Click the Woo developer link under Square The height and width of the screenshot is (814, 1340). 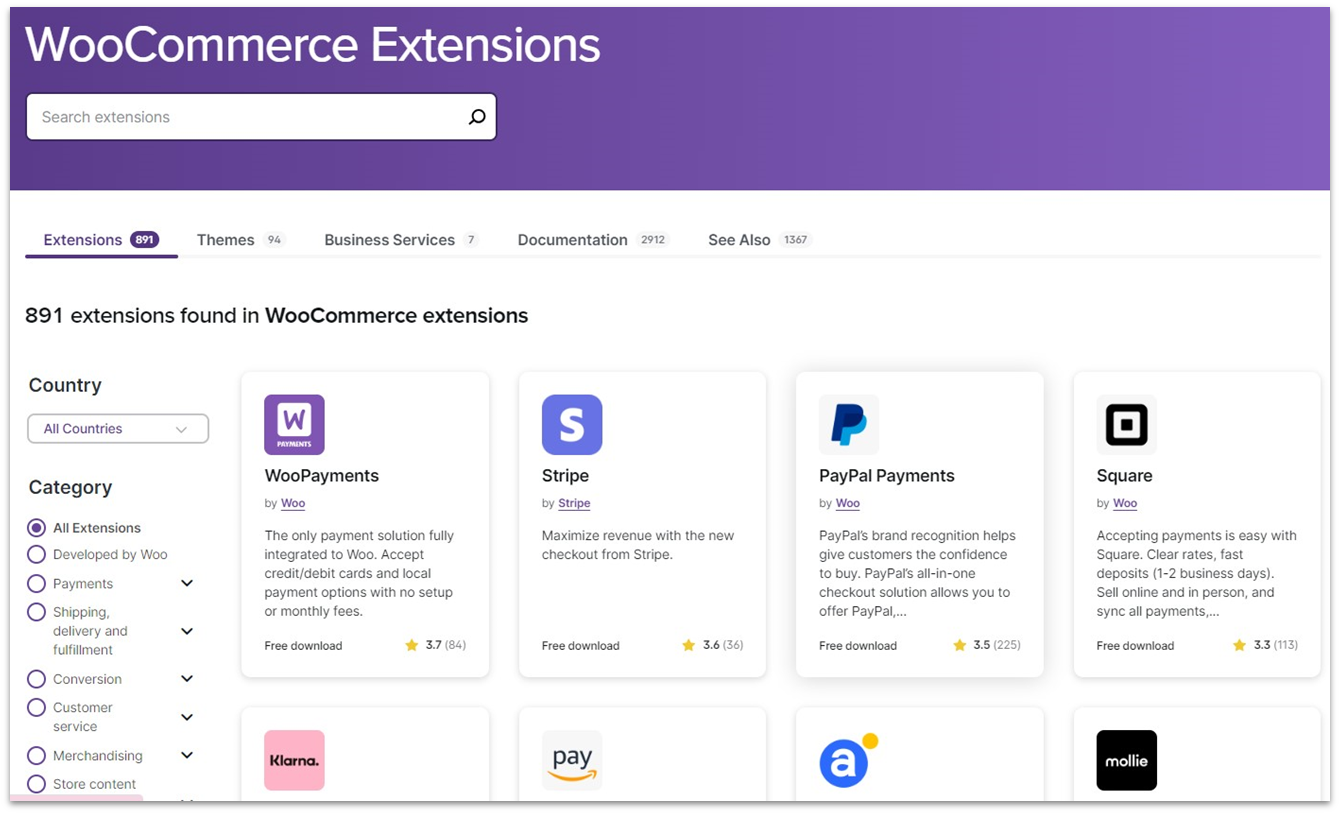[1125, 504]
